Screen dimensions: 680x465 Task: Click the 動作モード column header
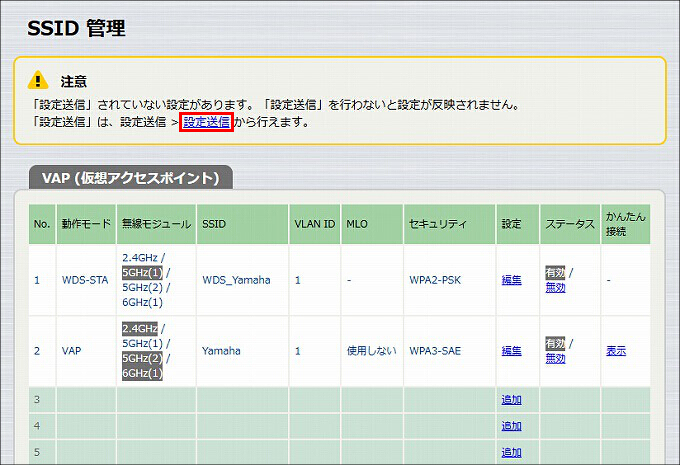(86, 224)
